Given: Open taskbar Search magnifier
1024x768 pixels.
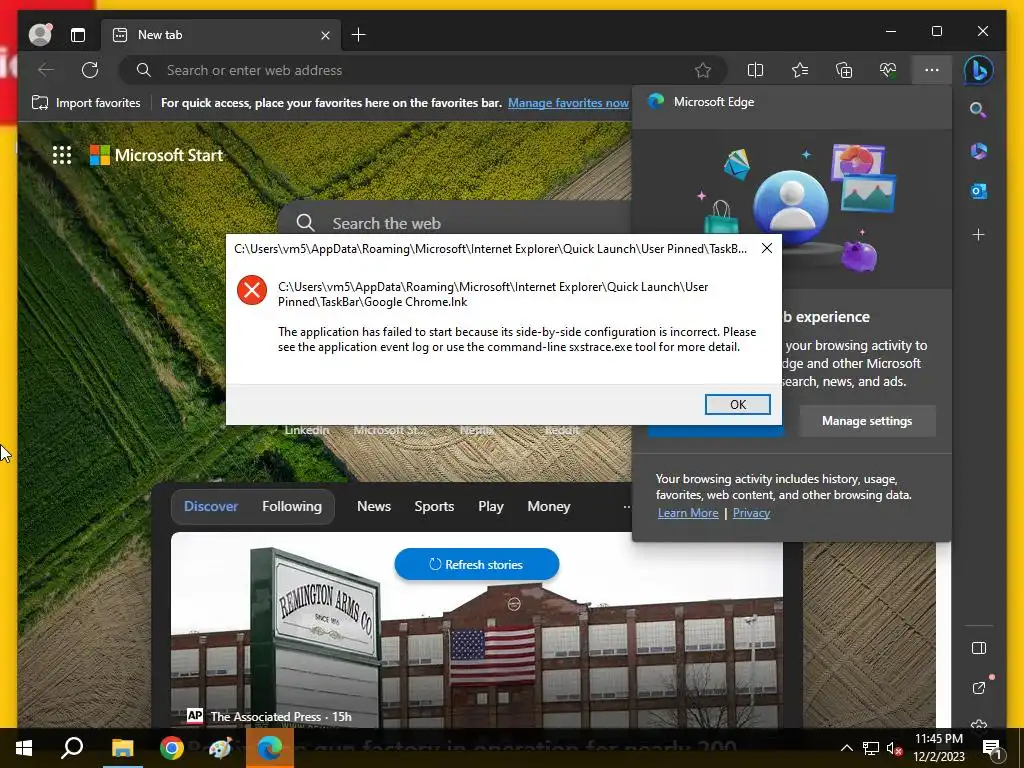Looking at the screenshot, I should [x=72, y=748].
